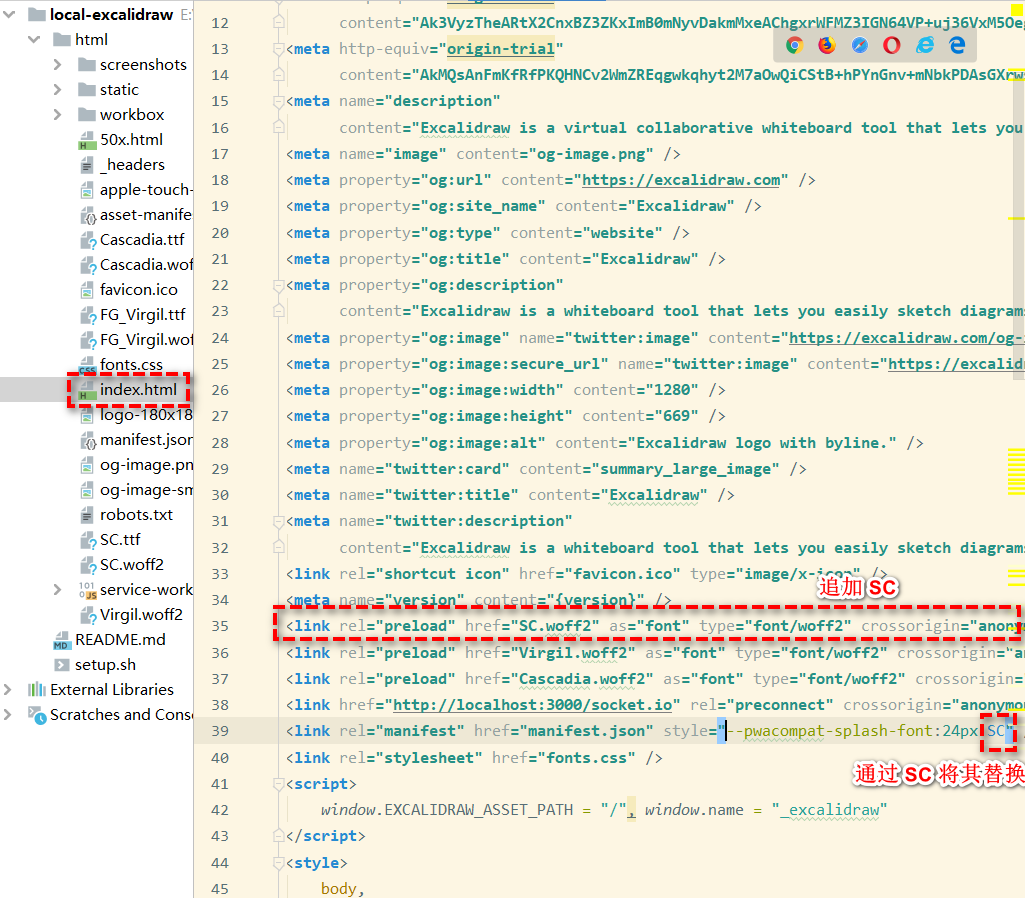Select Cascadia.woff2 font file
The height and width of the screenshot is (898, 1025).
click(x=146, y=265)
